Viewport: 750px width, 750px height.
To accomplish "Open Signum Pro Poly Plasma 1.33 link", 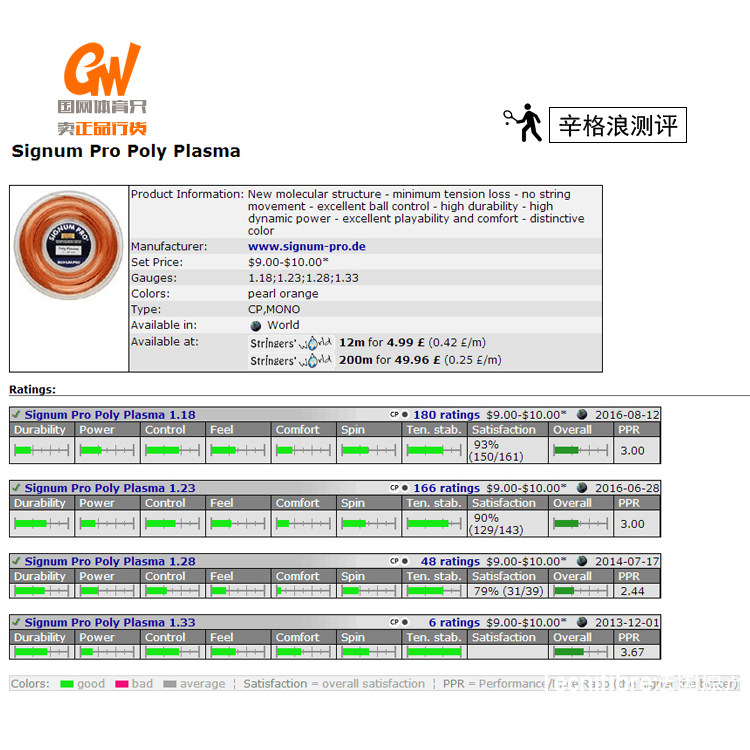I will (110, 622).
